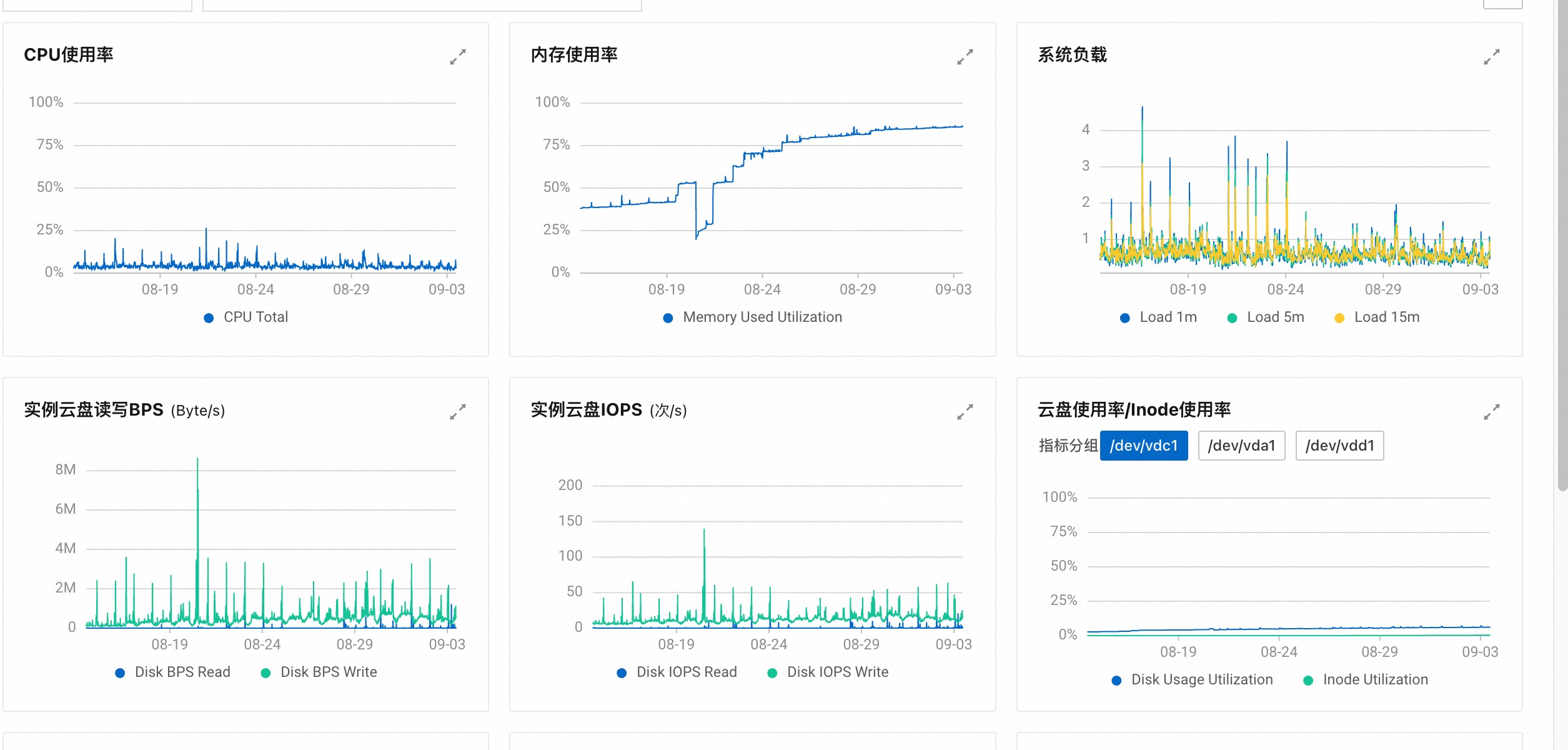Toggle the CPU Total legend series
This screenshot has height=750, width=1568.
point(246,317)
